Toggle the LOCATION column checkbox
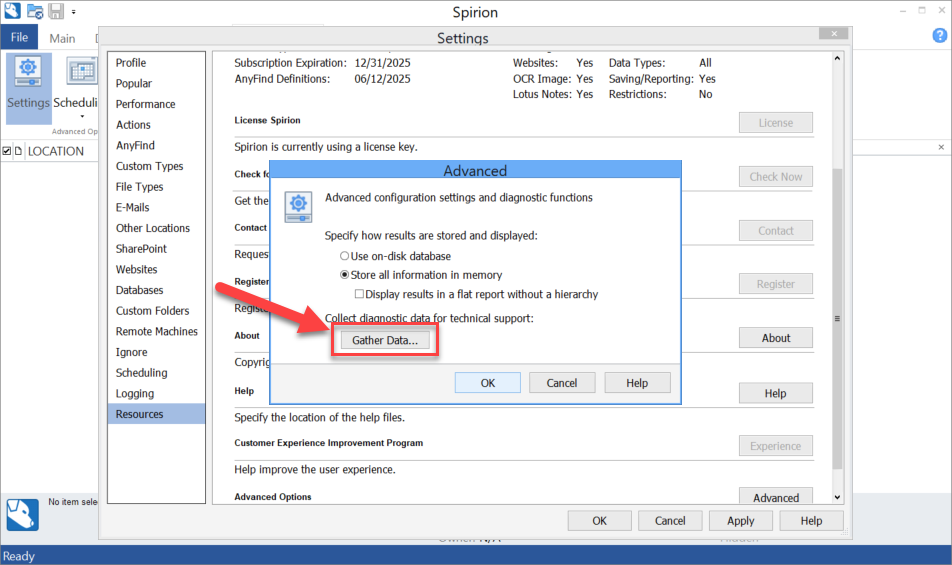Screen dimensions: 952x565 click(x=7, y=151)
